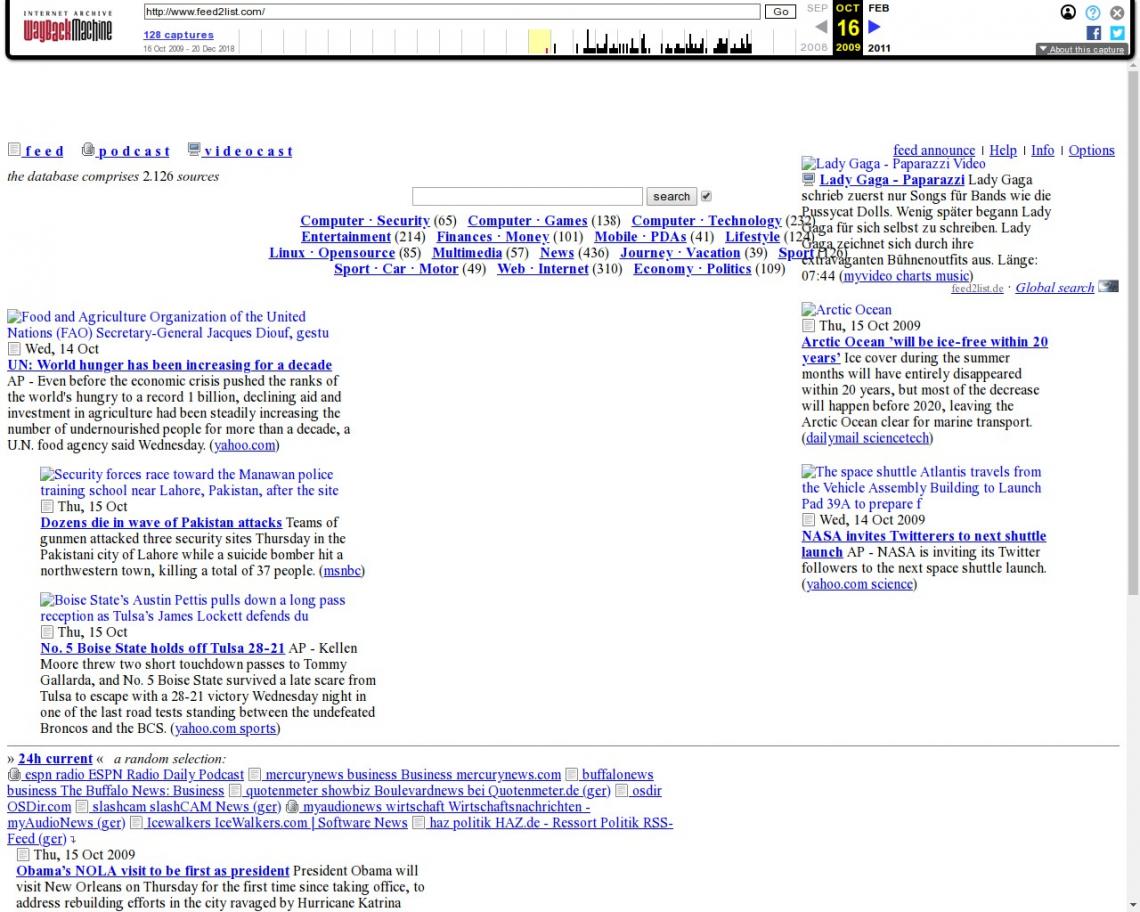The image size is (1140, 912).
Task: Open Entertainment category
Action: coord(346,236)
